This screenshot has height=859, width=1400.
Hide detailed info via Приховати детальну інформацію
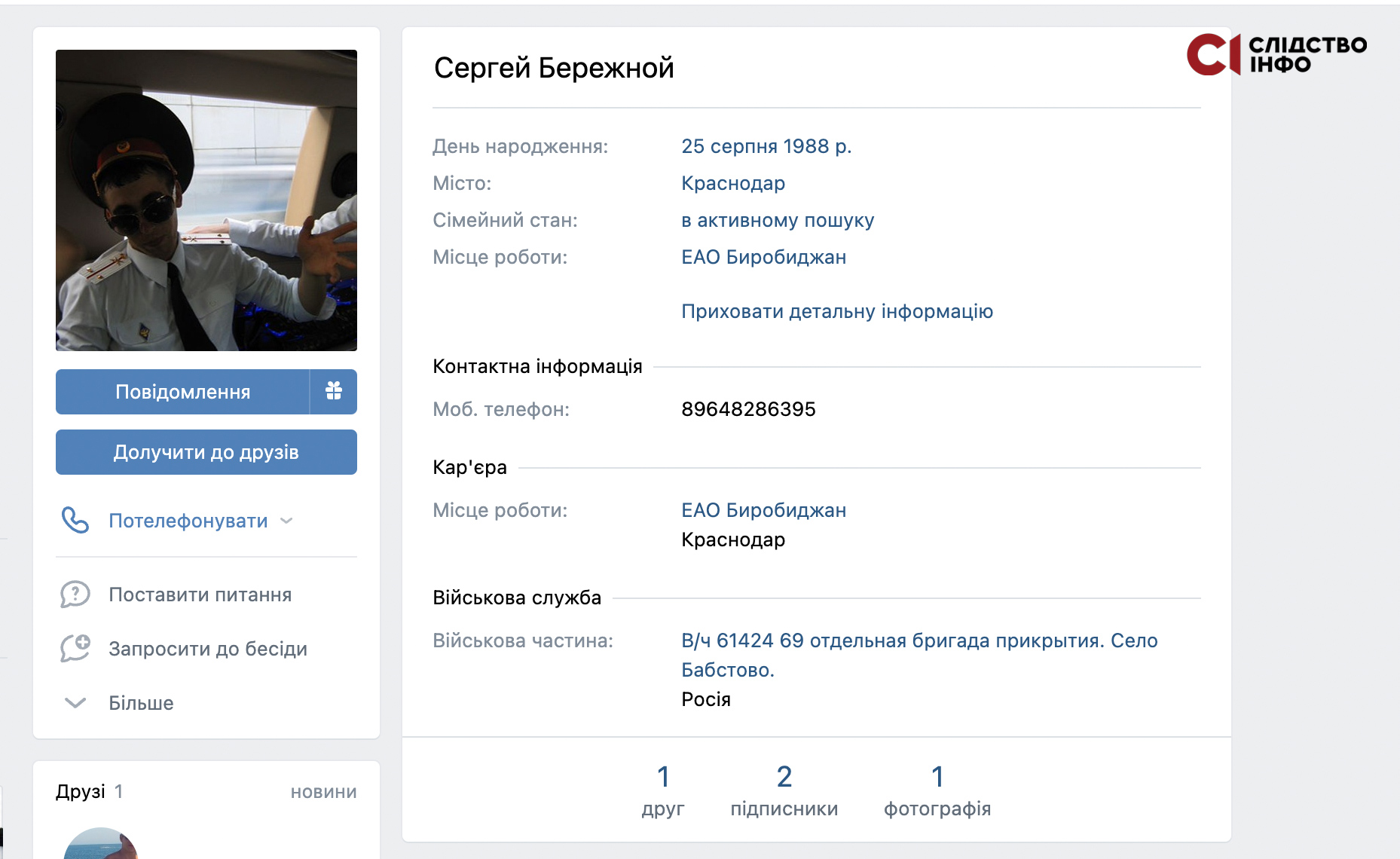837,311
